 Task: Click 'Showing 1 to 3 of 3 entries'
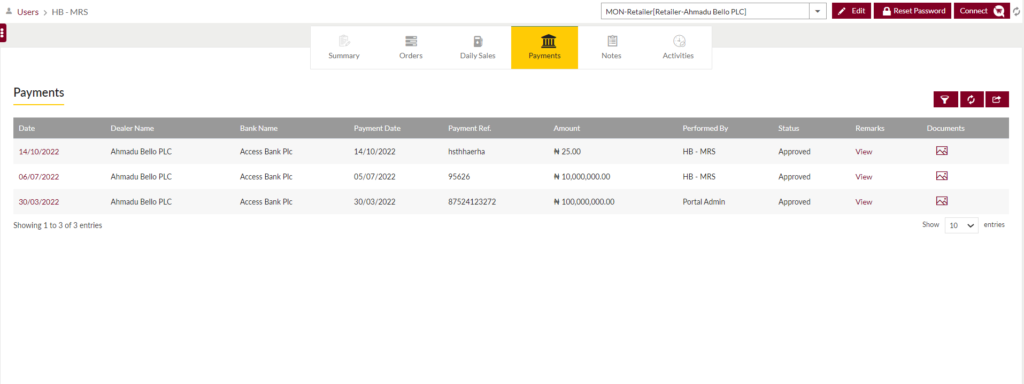pos(57,225)
